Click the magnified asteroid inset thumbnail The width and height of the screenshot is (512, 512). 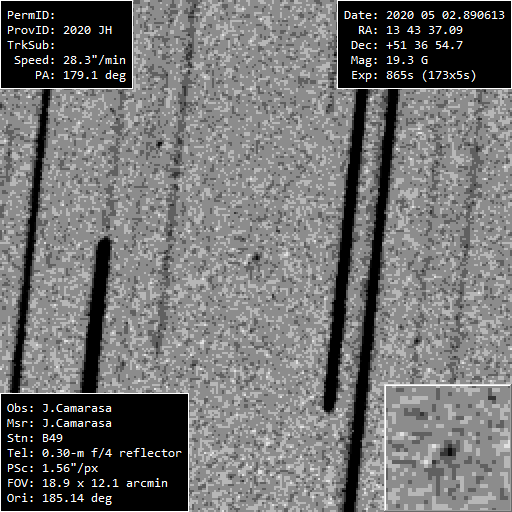tap(448, 448)
